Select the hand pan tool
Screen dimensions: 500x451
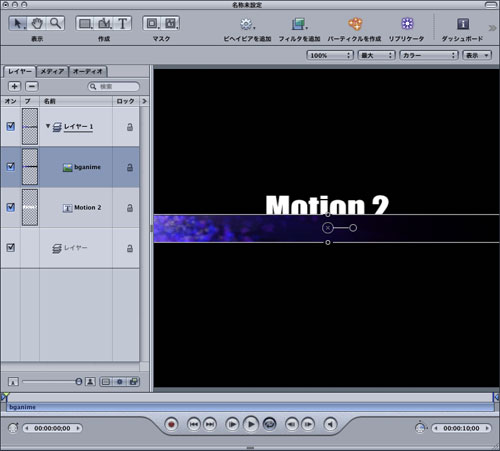pos(37,23)
